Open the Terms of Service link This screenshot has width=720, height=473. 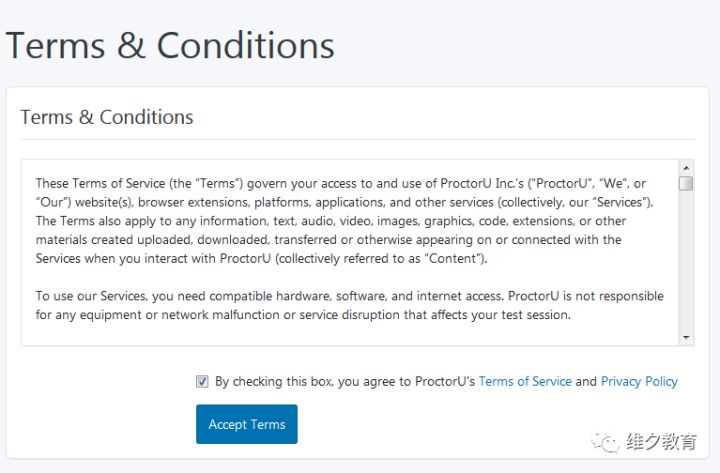tap(525, 381)
